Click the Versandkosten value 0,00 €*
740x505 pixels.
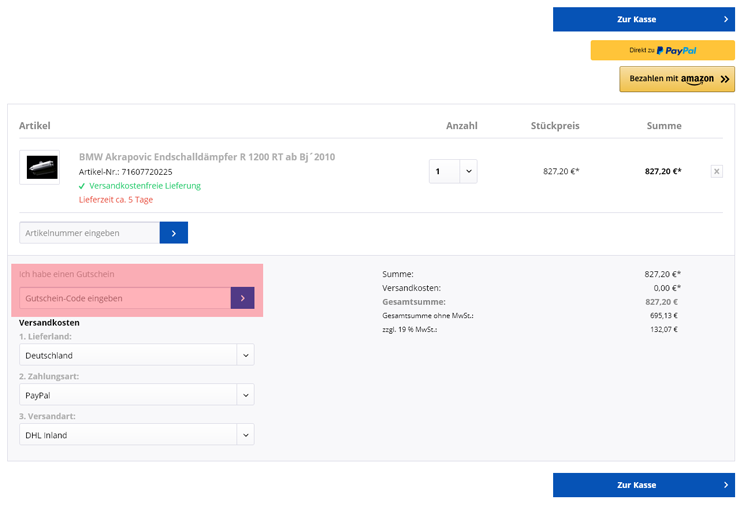(667, 288)
